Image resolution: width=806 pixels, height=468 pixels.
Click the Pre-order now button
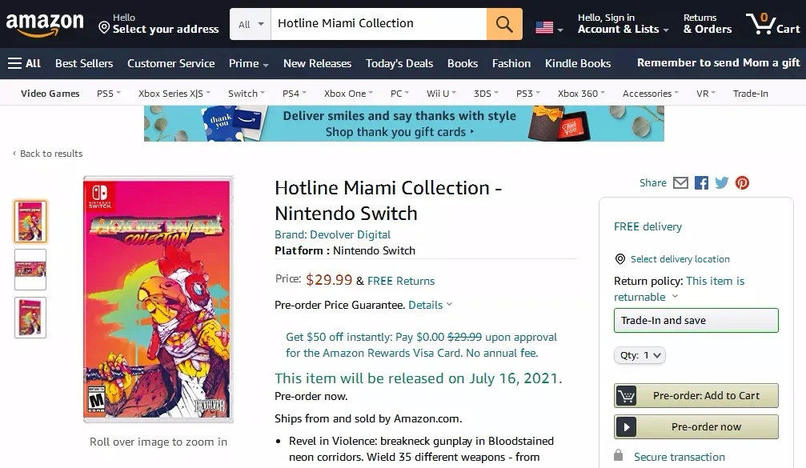point(696,427)
